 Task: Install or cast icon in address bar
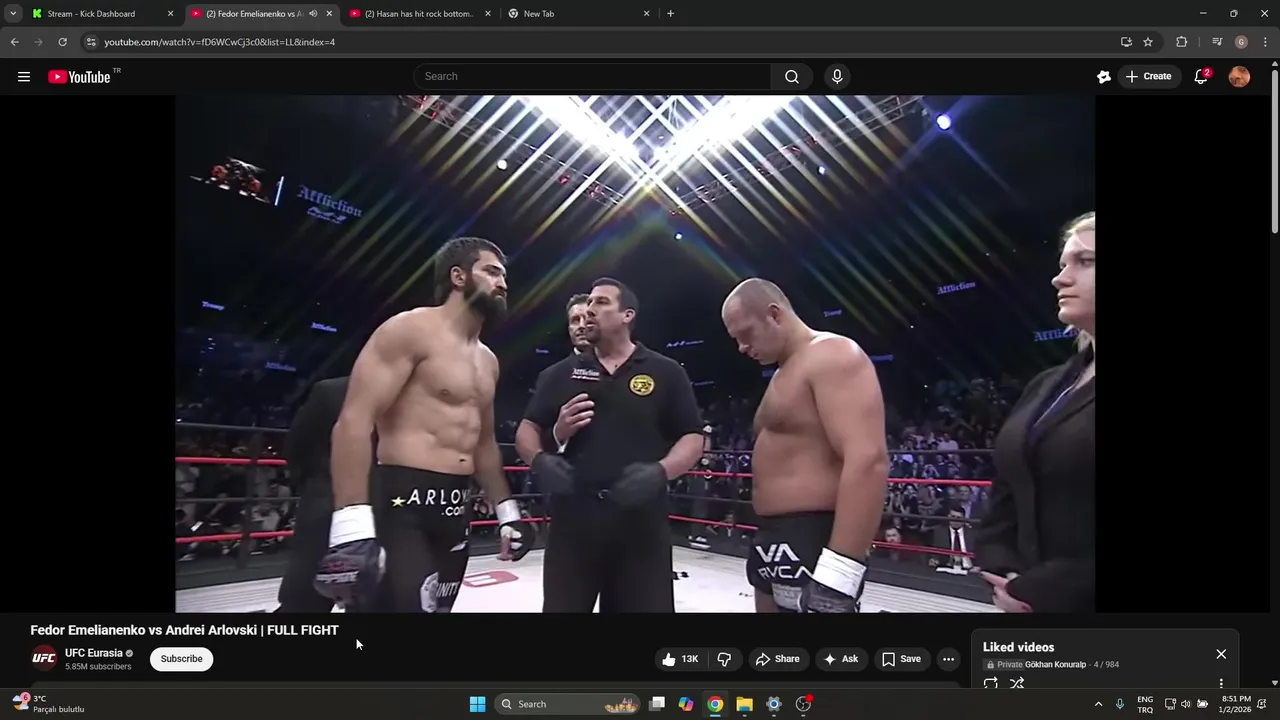point(1126,42)
